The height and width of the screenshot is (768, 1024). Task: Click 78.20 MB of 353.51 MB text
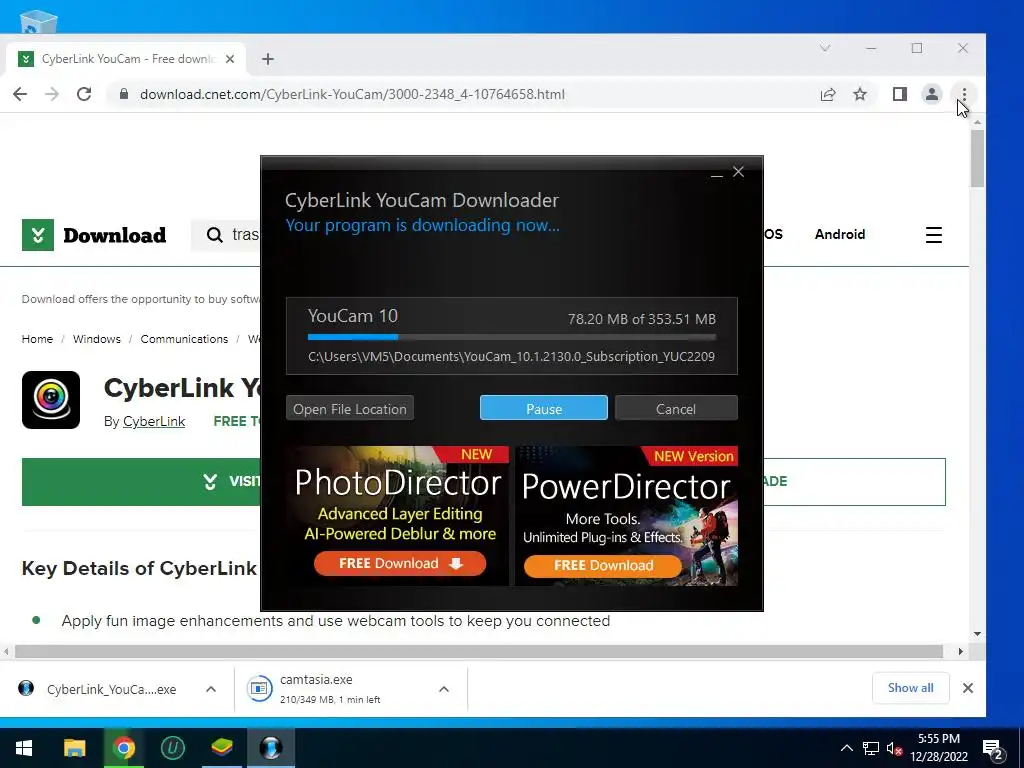click(x=642, y=319)
